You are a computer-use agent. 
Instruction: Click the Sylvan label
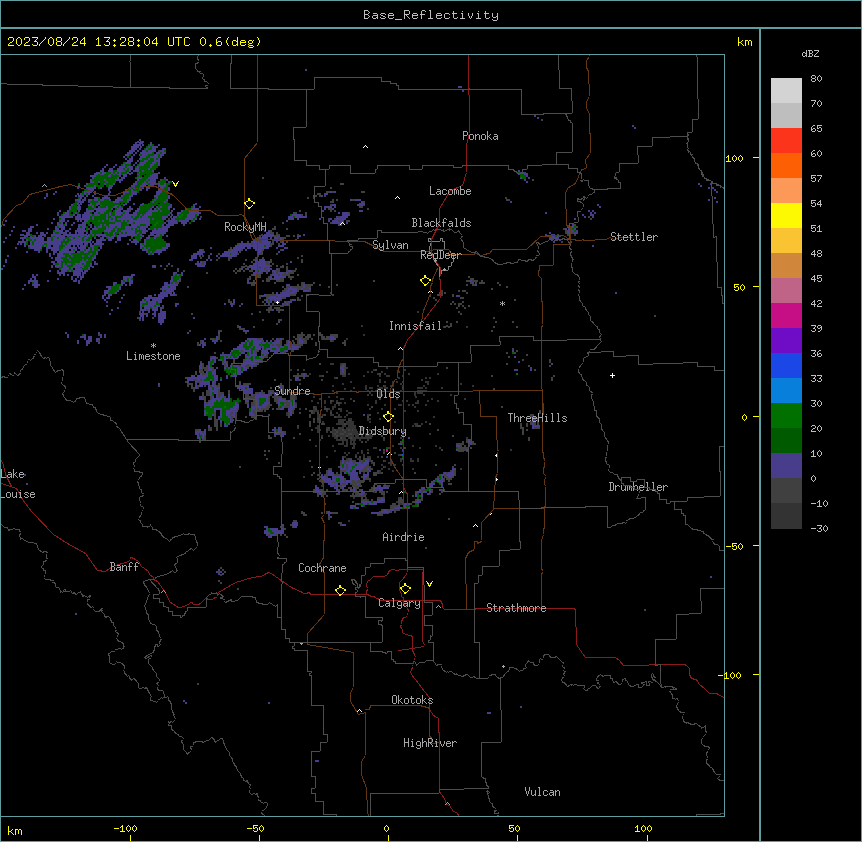pos(390,245)
